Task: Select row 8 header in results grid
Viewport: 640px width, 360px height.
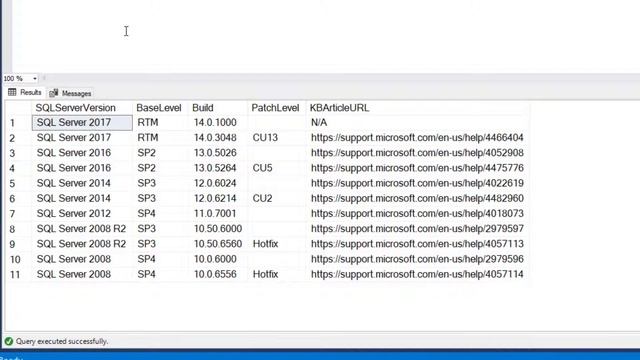Action: tap(18, 229)
